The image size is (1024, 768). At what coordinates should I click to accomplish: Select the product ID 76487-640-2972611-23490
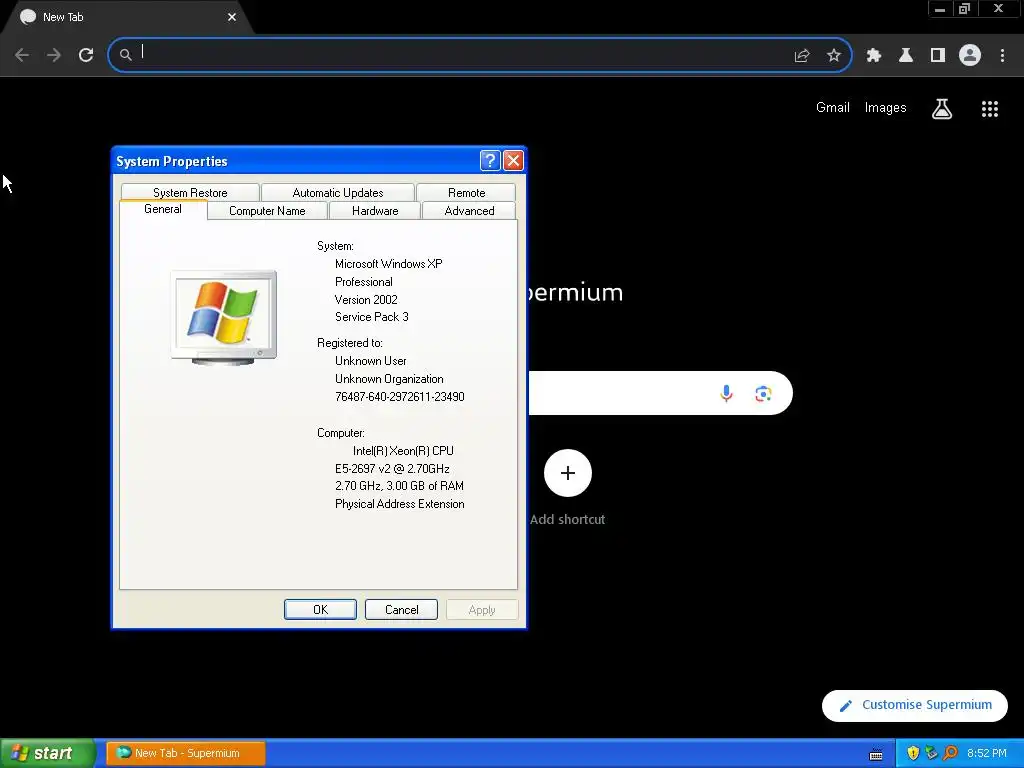pos(400,396)
